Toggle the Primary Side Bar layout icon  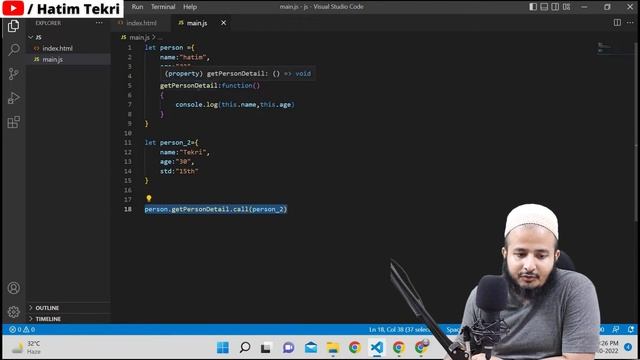click(533, 7)
